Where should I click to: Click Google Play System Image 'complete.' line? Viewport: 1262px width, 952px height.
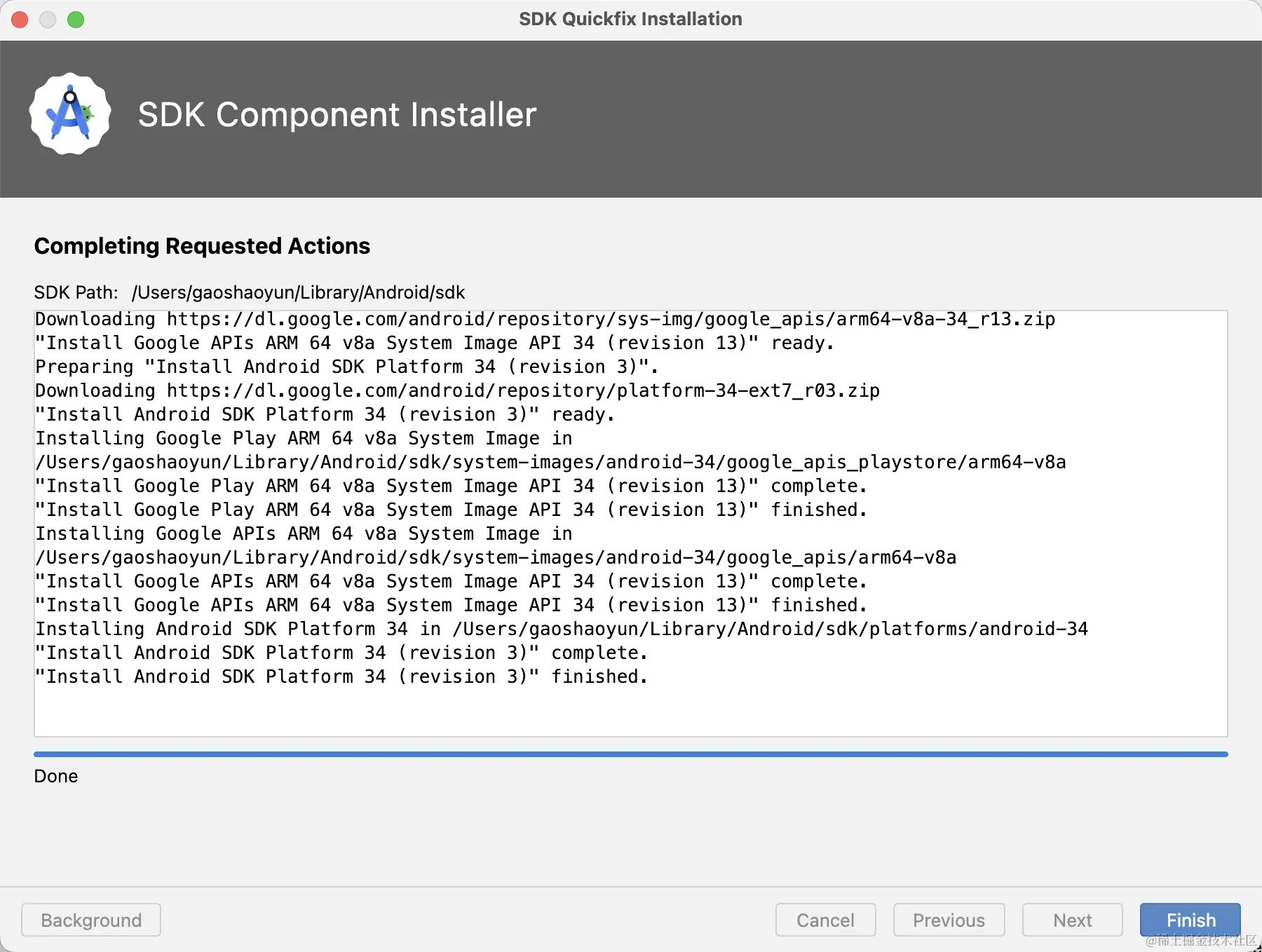click(x=452, y=486)
